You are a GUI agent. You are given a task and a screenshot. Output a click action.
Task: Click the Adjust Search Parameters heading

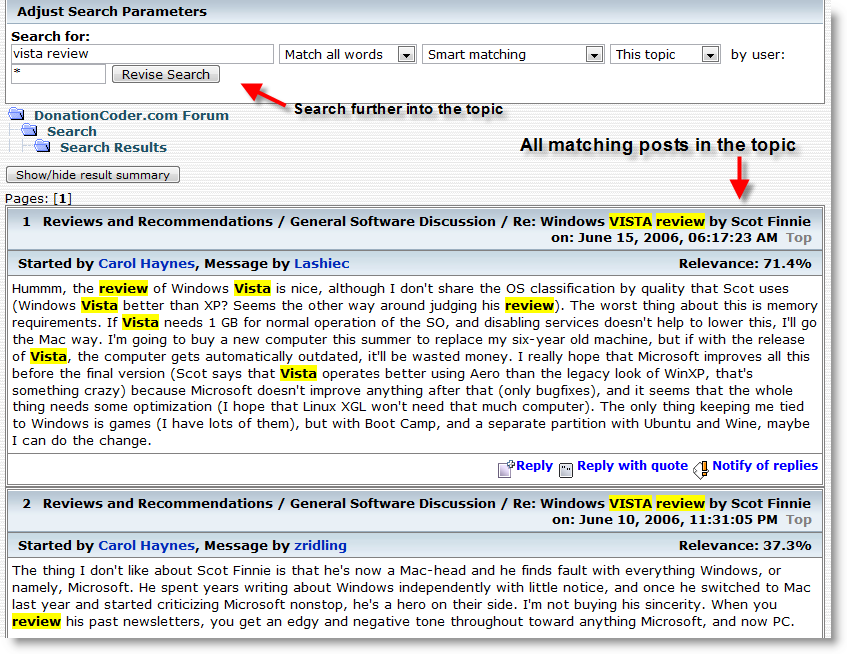click(112, 11)
